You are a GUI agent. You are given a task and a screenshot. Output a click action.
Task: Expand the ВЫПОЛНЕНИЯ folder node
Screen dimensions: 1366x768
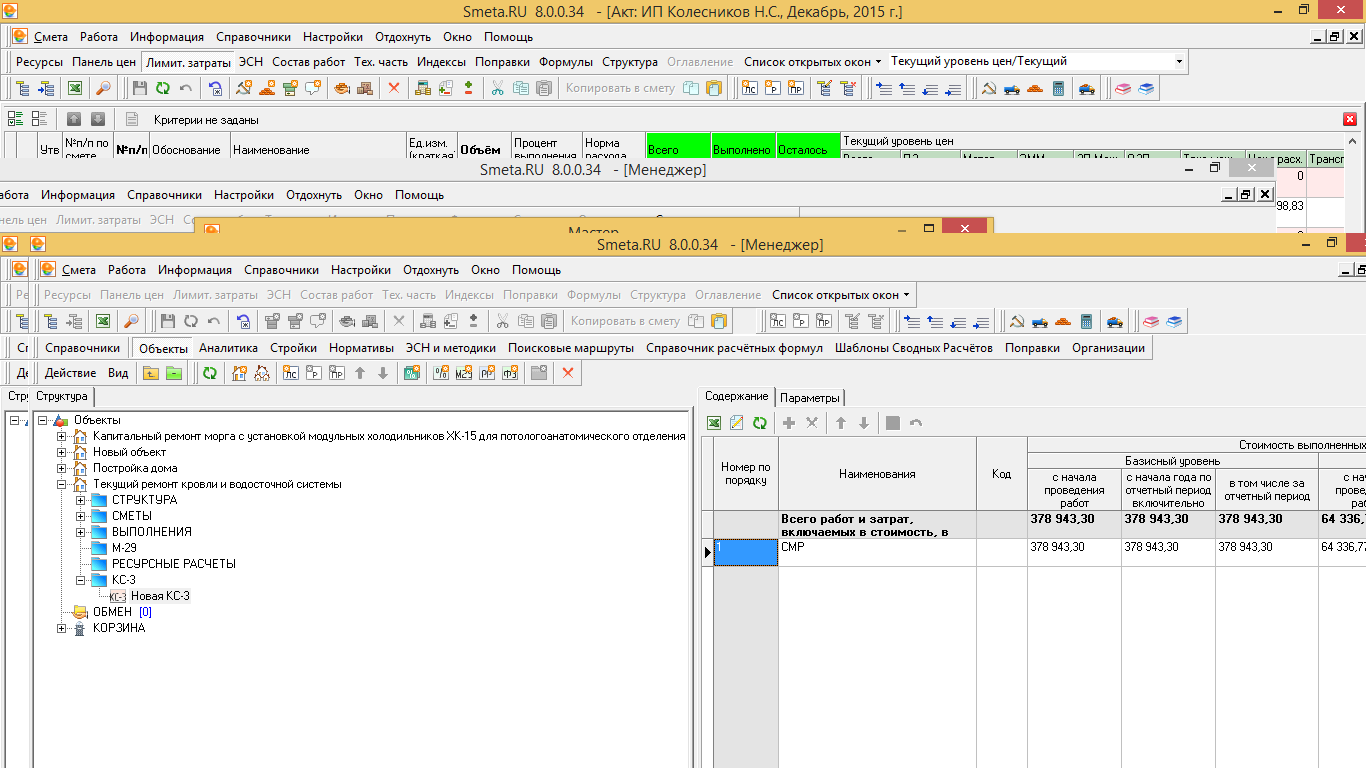click(80, 532)
